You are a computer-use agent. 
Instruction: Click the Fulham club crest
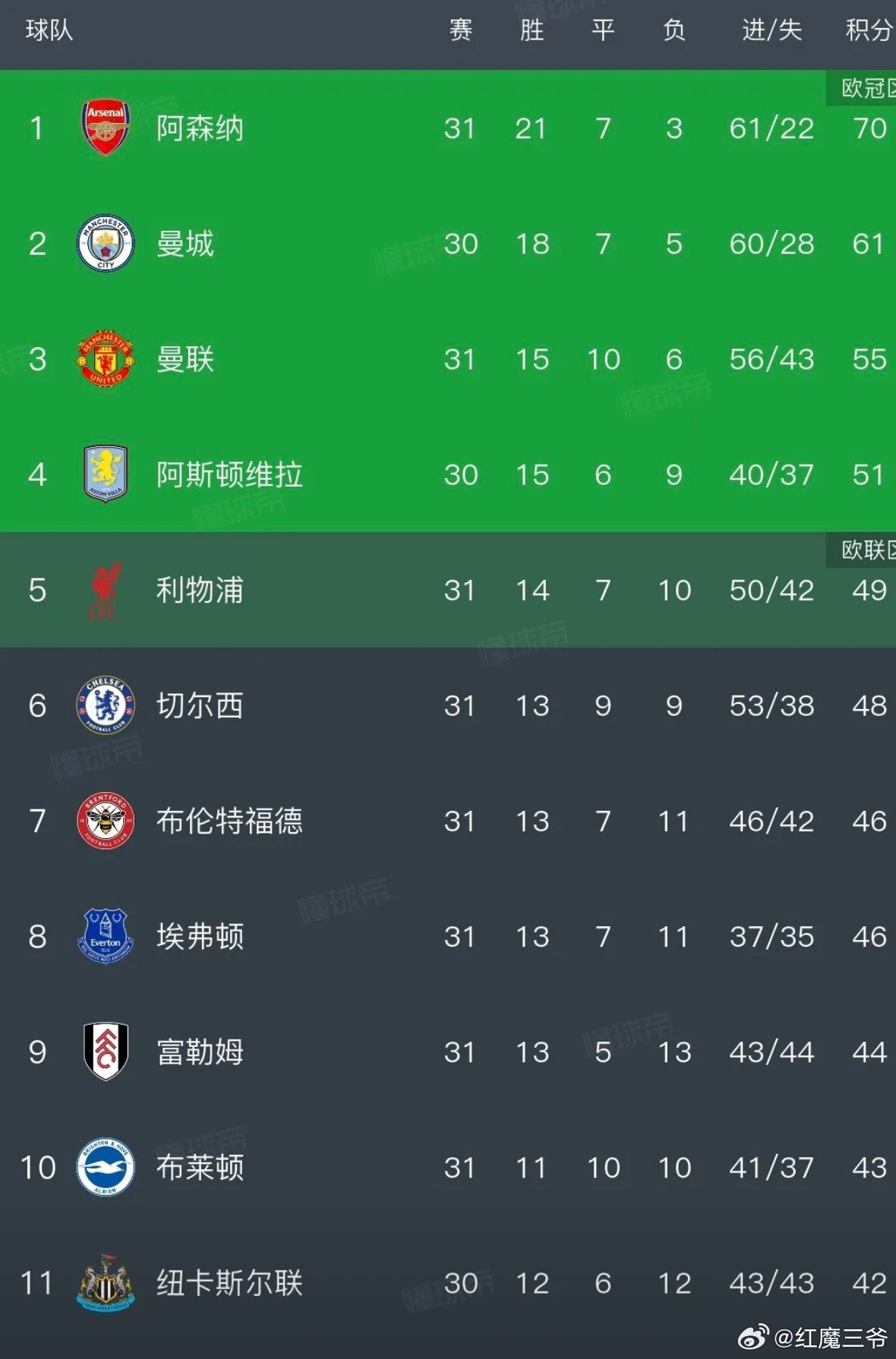pos(106,1052)
